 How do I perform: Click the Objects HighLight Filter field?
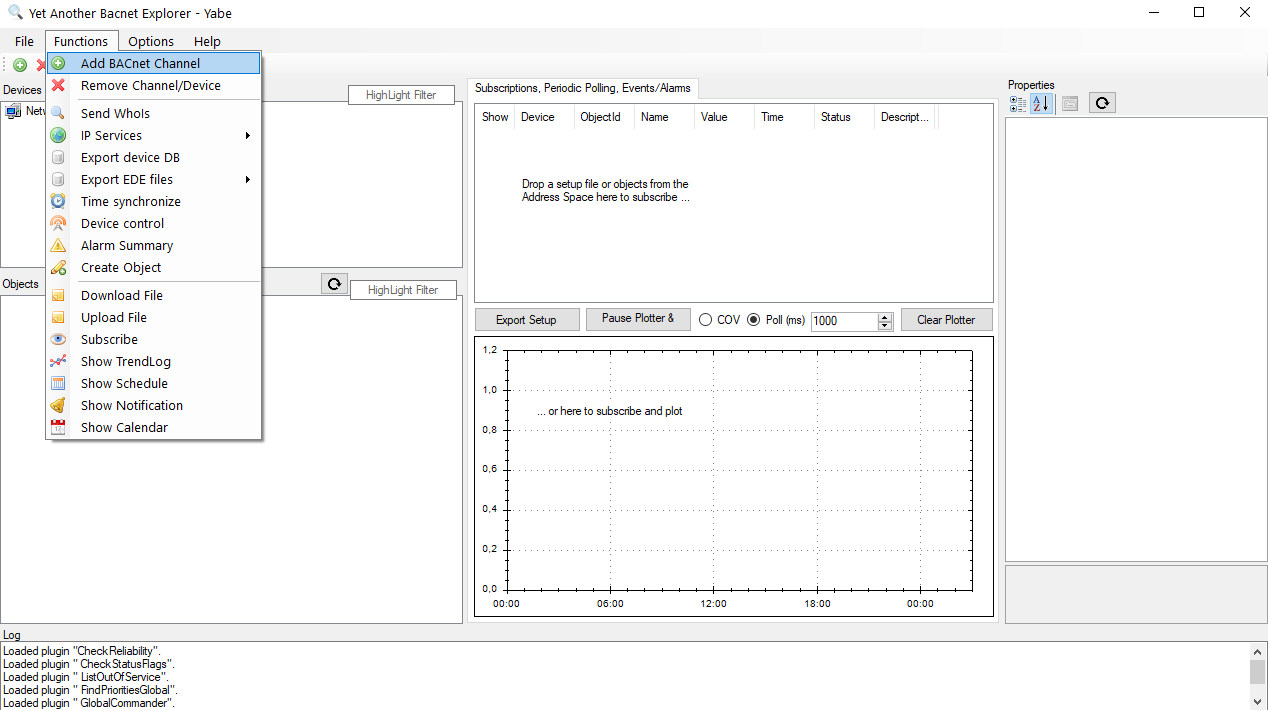(403, 290)
